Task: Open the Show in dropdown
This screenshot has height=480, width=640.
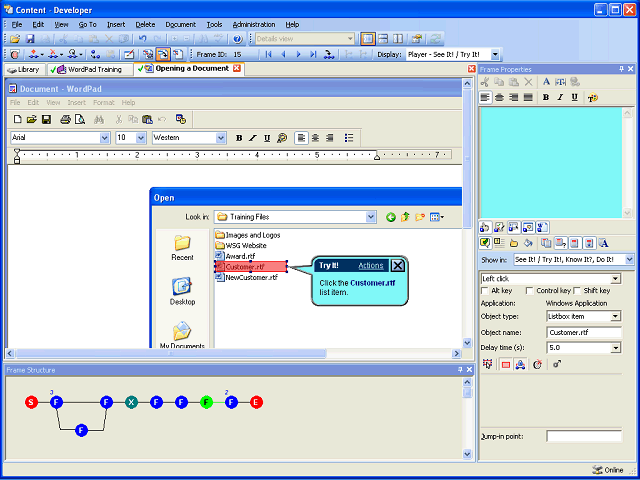Action: pos(629,259)
